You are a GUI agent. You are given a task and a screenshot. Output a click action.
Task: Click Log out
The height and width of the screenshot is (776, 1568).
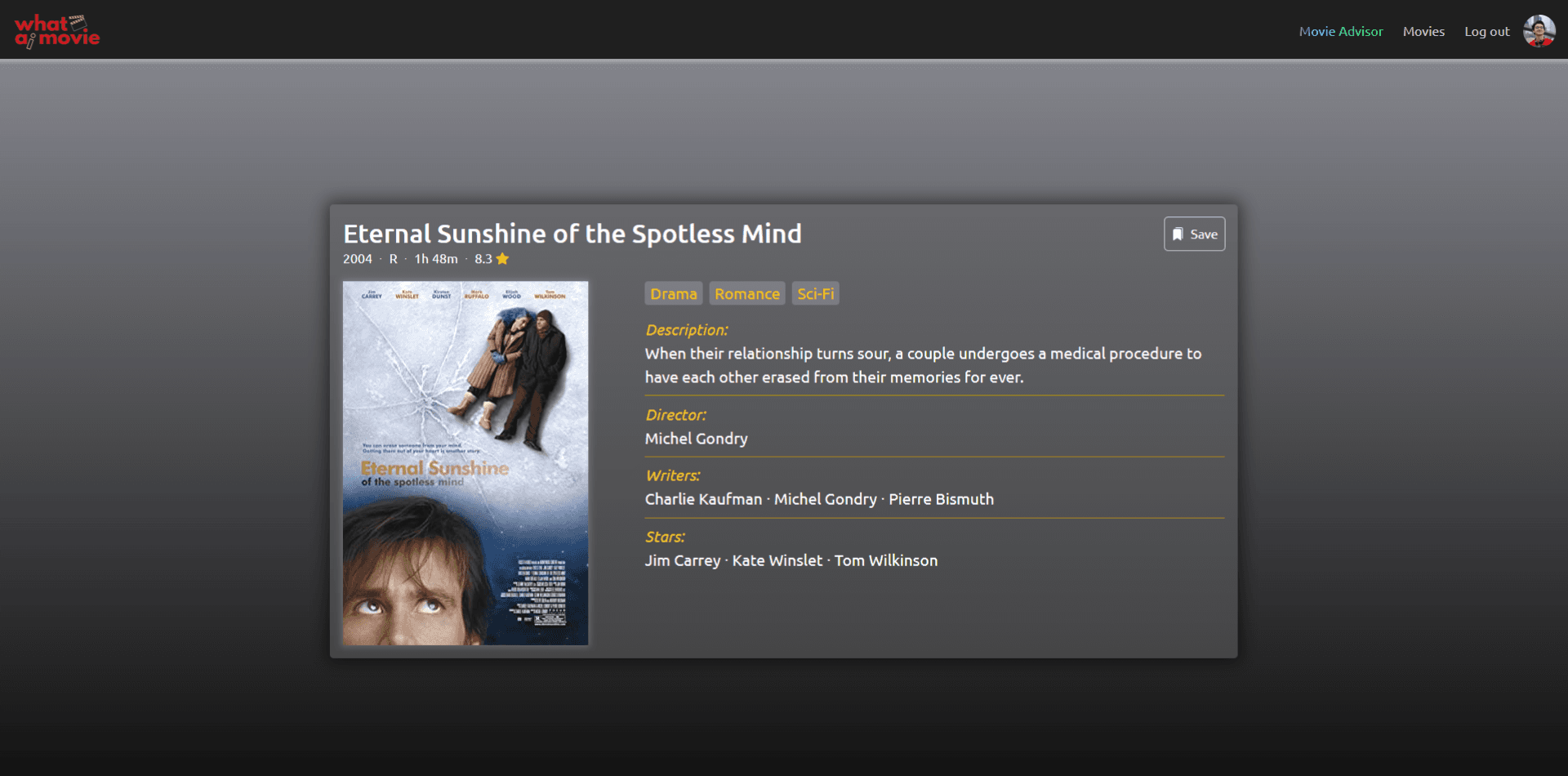point(1486,31)
